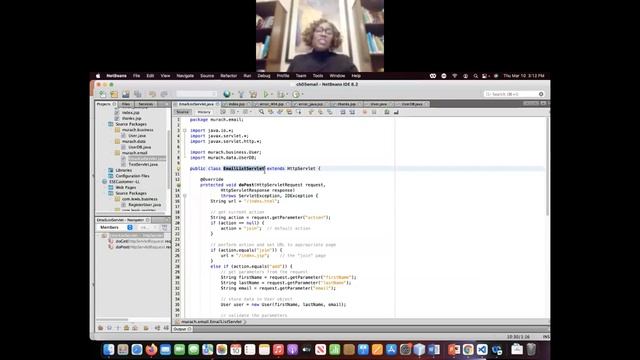Select the Libraries node
This screenshot has height=360, width=640.
123,170
